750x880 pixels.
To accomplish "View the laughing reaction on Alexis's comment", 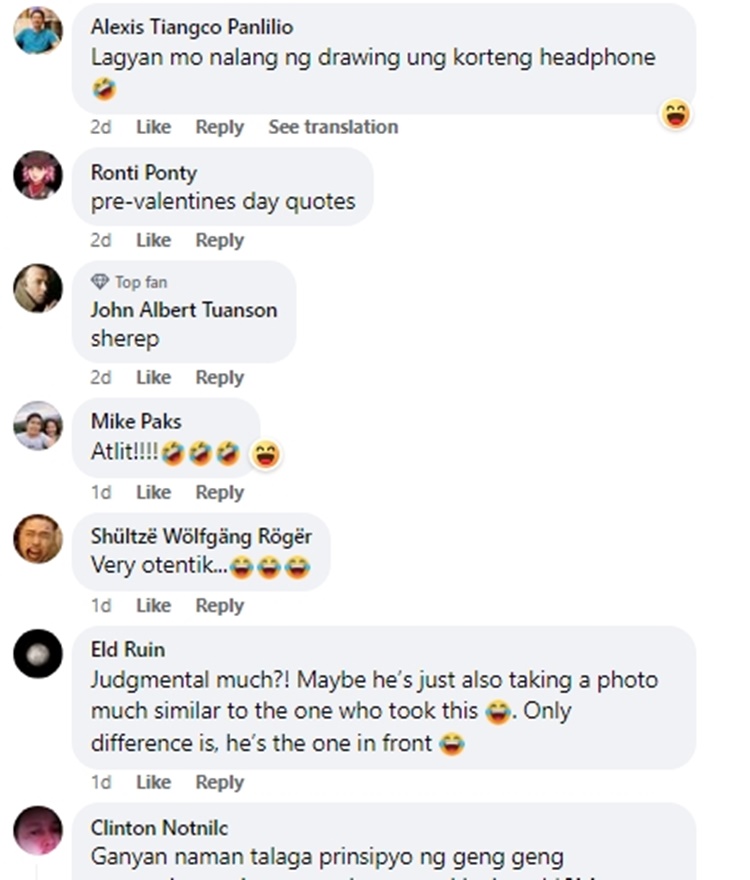I will pyautogui.click(x=677, y=115).
